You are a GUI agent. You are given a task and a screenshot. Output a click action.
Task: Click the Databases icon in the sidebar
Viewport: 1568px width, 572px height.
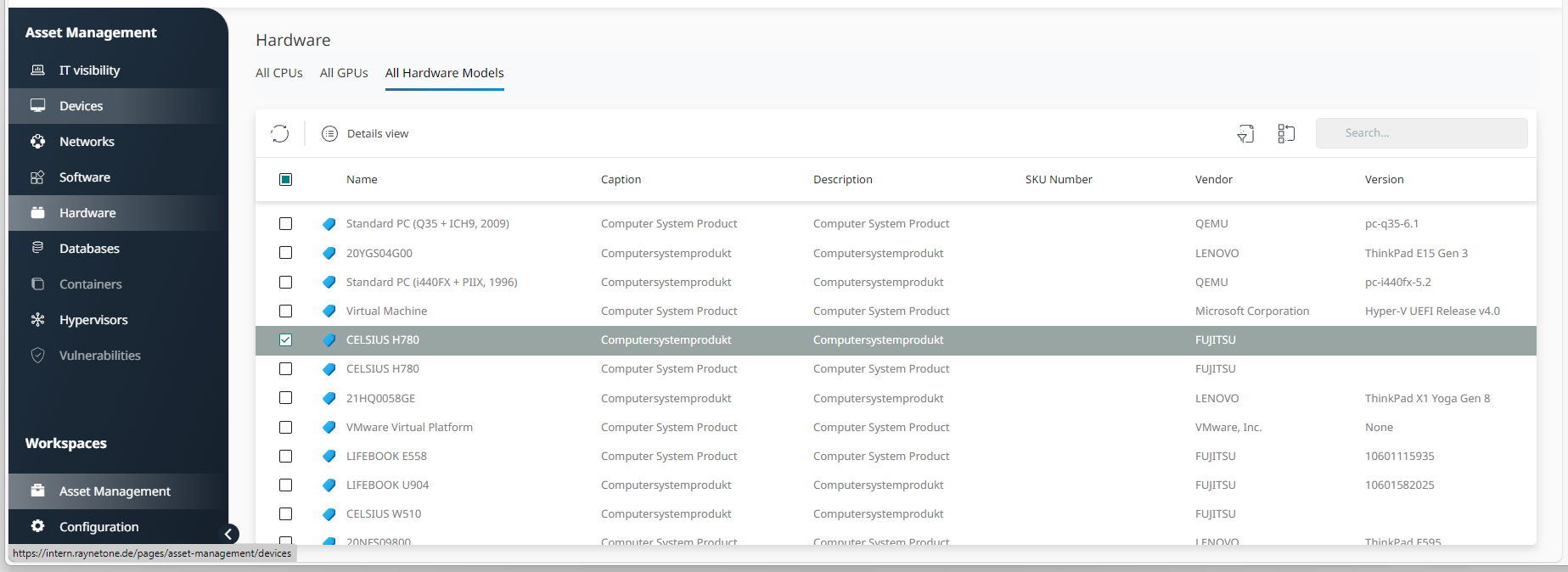(x=37, y=248)
